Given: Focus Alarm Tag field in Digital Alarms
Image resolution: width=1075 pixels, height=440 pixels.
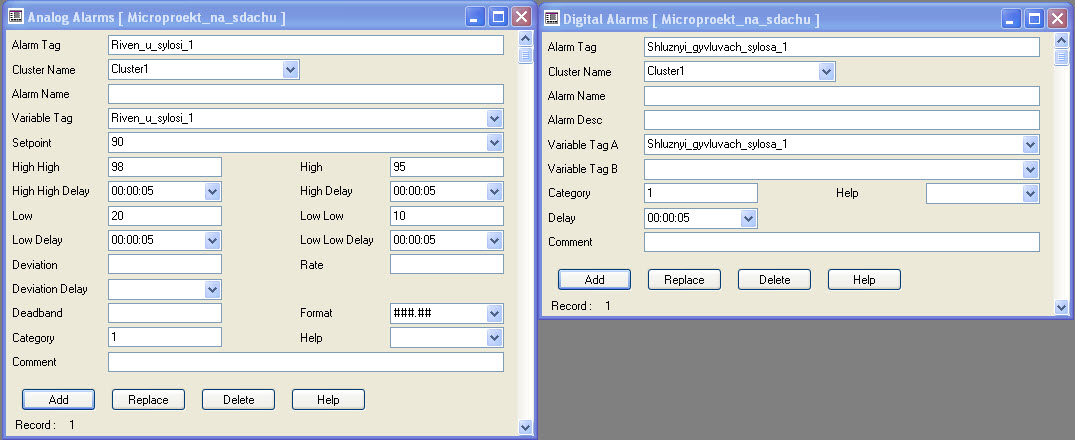Looking at the screenshot, I should tap(842, 47).
